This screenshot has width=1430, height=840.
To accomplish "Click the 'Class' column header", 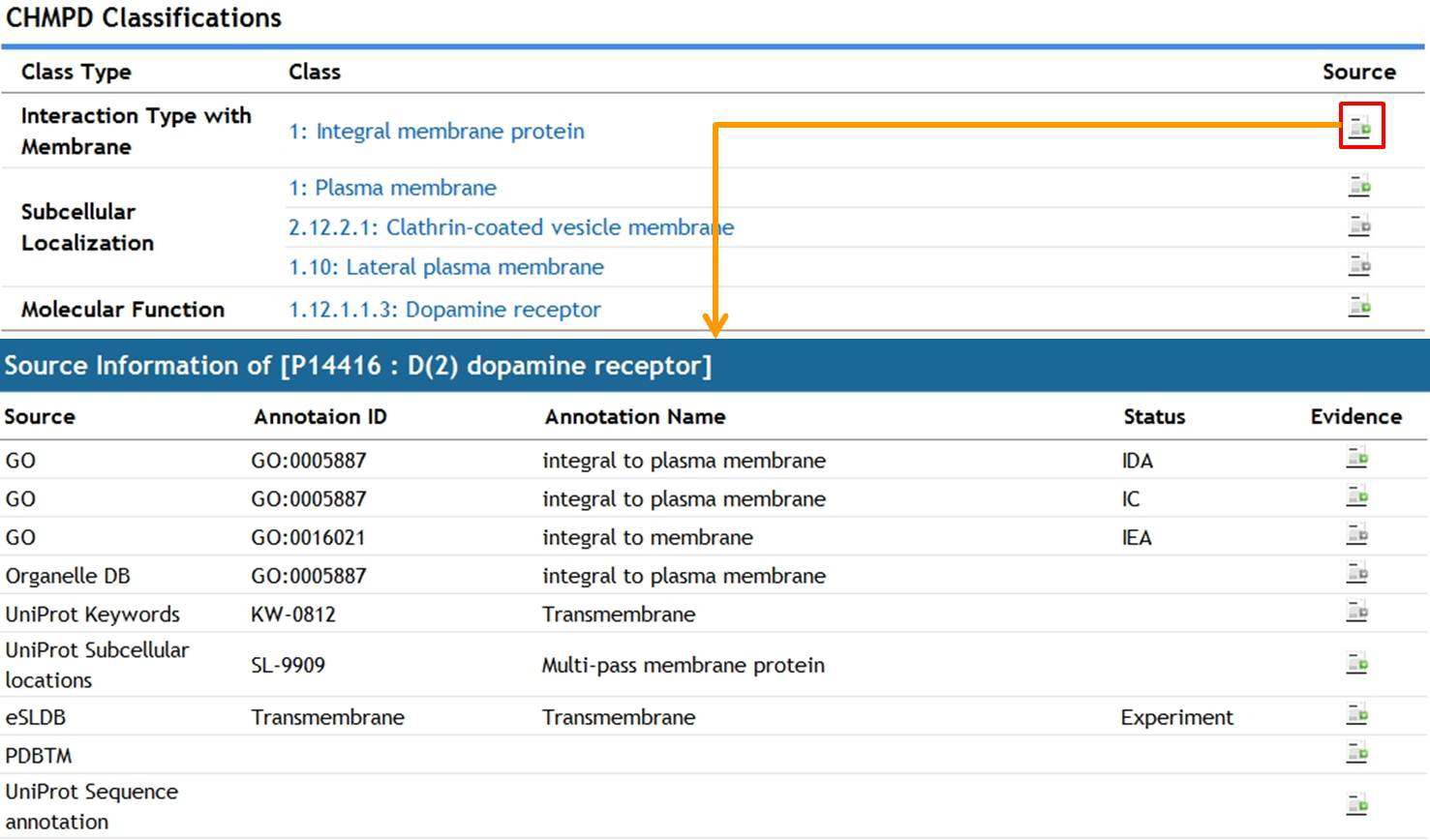I will click(315, 72).
